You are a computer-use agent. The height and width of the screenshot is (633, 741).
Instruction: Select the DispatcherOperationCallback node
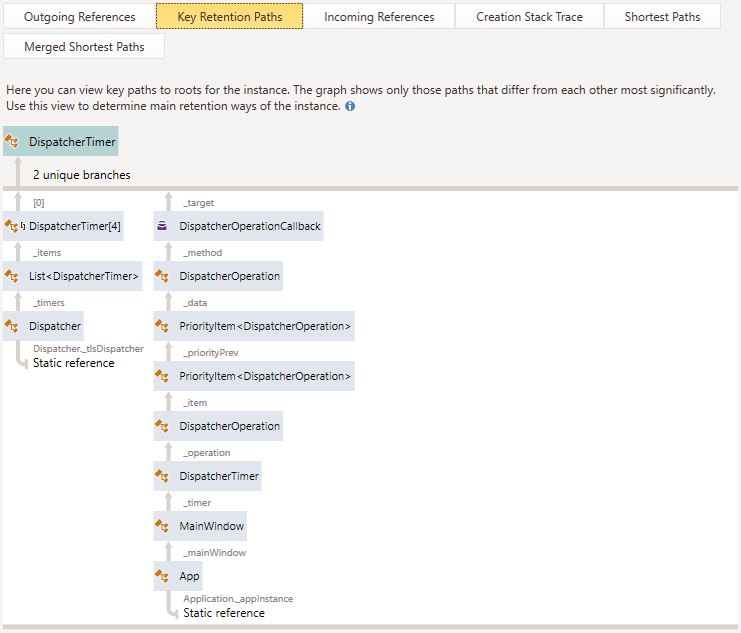[x=250, y=226]
